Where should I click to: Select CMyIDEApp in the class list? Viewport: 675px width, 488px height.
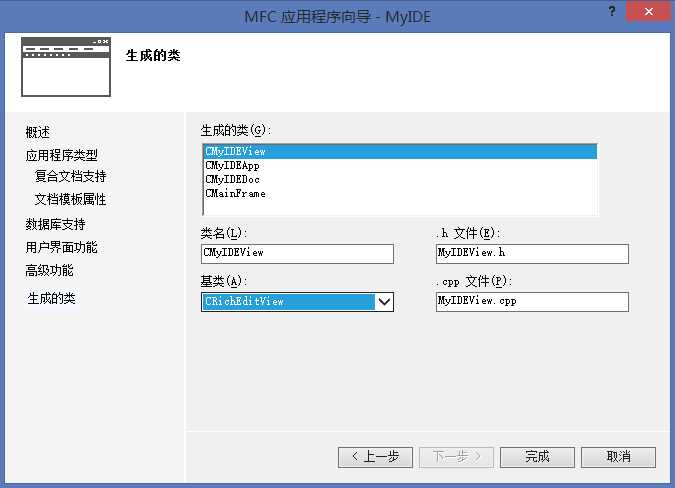click(400, 166)
